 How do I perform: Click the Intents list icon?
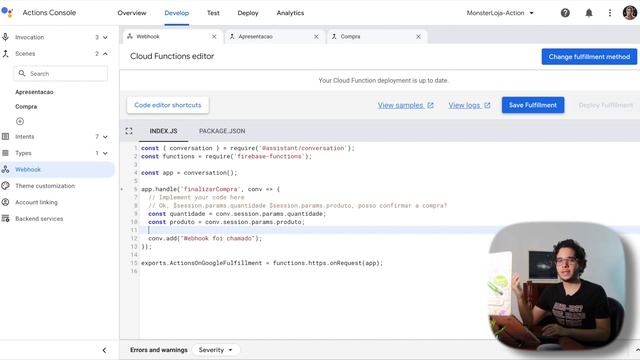pyautogui.click(x=5, y=136)
